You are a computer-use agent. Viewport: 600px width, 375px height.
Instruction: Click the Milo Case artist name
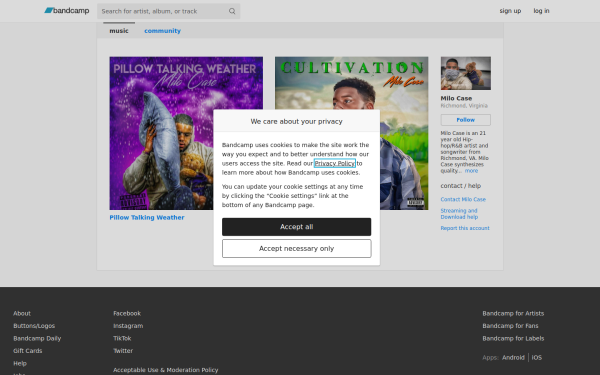click(x=456, y=98)
